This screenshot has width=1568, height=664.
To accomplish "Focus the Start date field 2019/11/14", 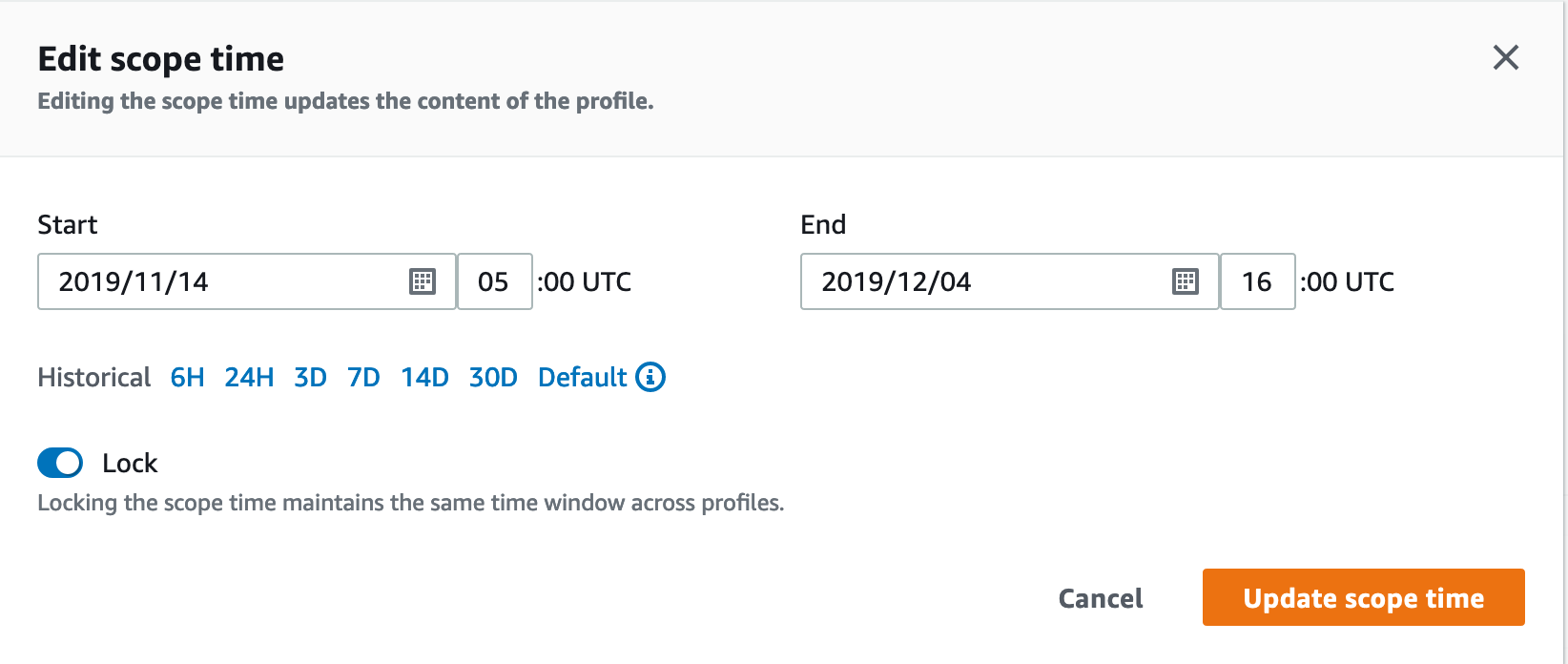I will pyautogui.click(x=247, y=281).
